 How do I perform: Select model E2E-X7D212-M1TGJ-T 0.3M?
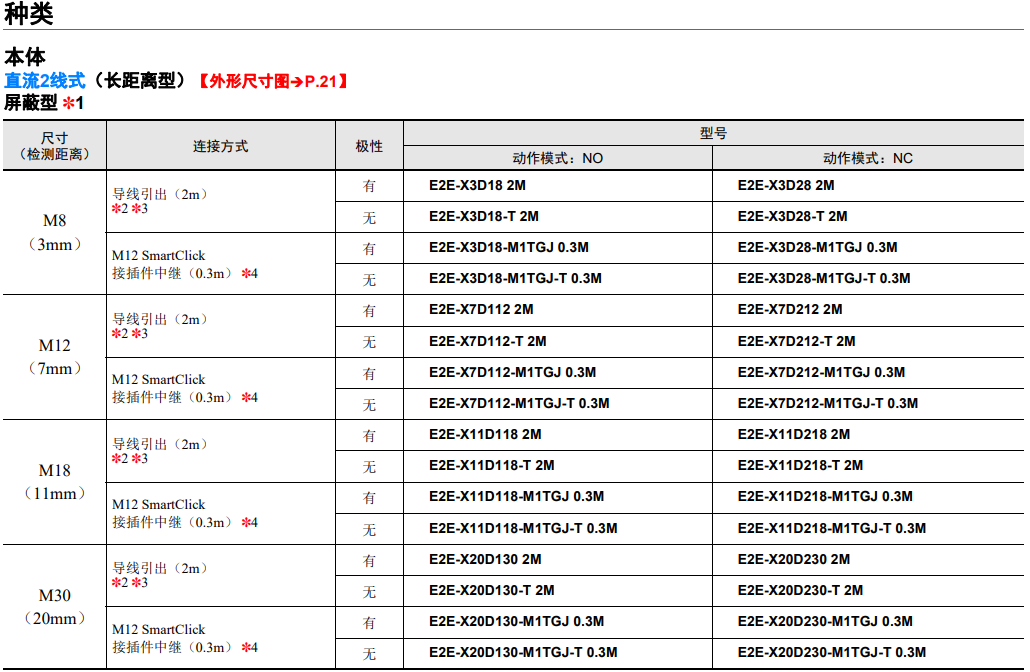tap(828, 403)
